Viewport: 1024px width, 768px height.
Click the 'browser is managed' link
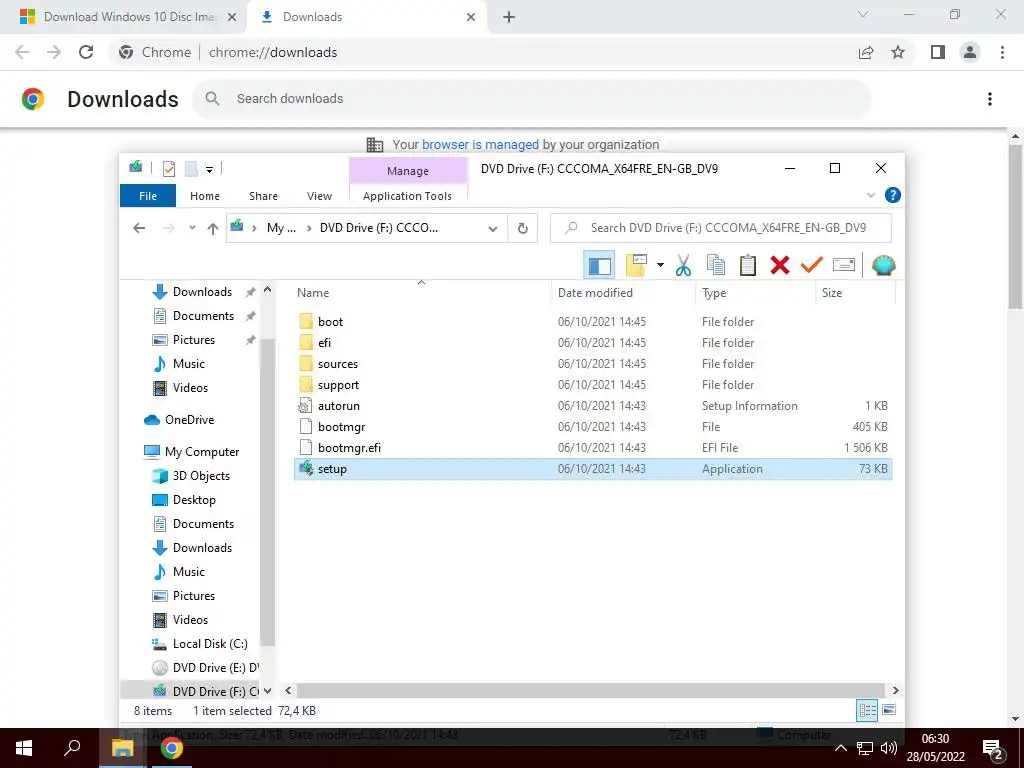tap(480, 144)
